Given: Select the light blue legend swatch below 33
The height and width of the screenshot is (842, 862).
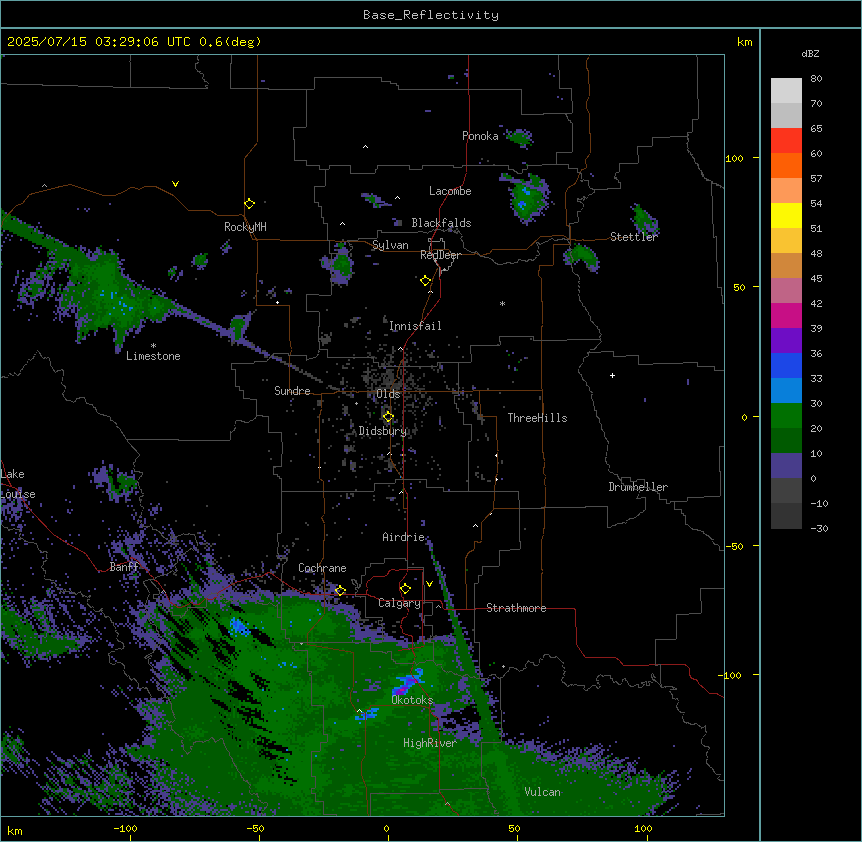Looking at the screenshot, I should coord(786,390).
